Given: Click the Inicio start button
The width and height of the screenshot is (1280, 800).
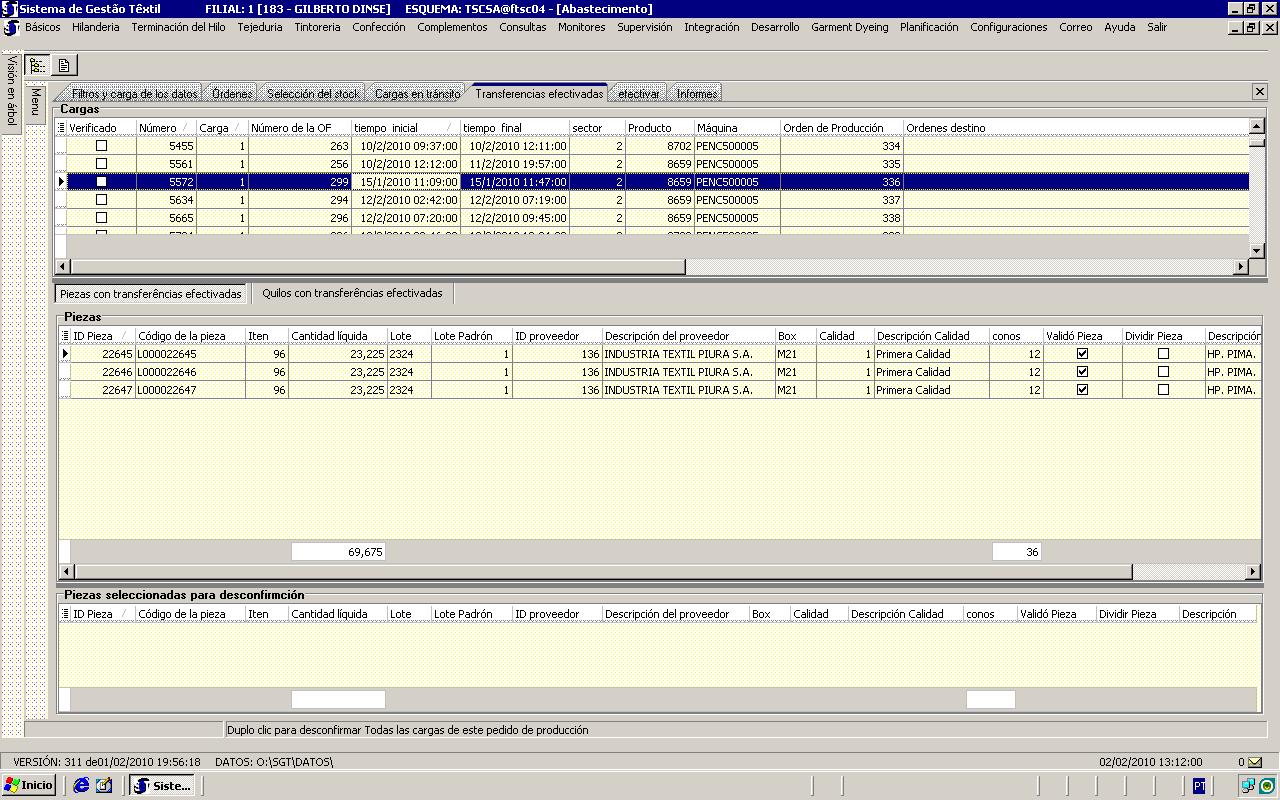Looking at the screenshot, I should pyautogui.click(x=29, y=786).
